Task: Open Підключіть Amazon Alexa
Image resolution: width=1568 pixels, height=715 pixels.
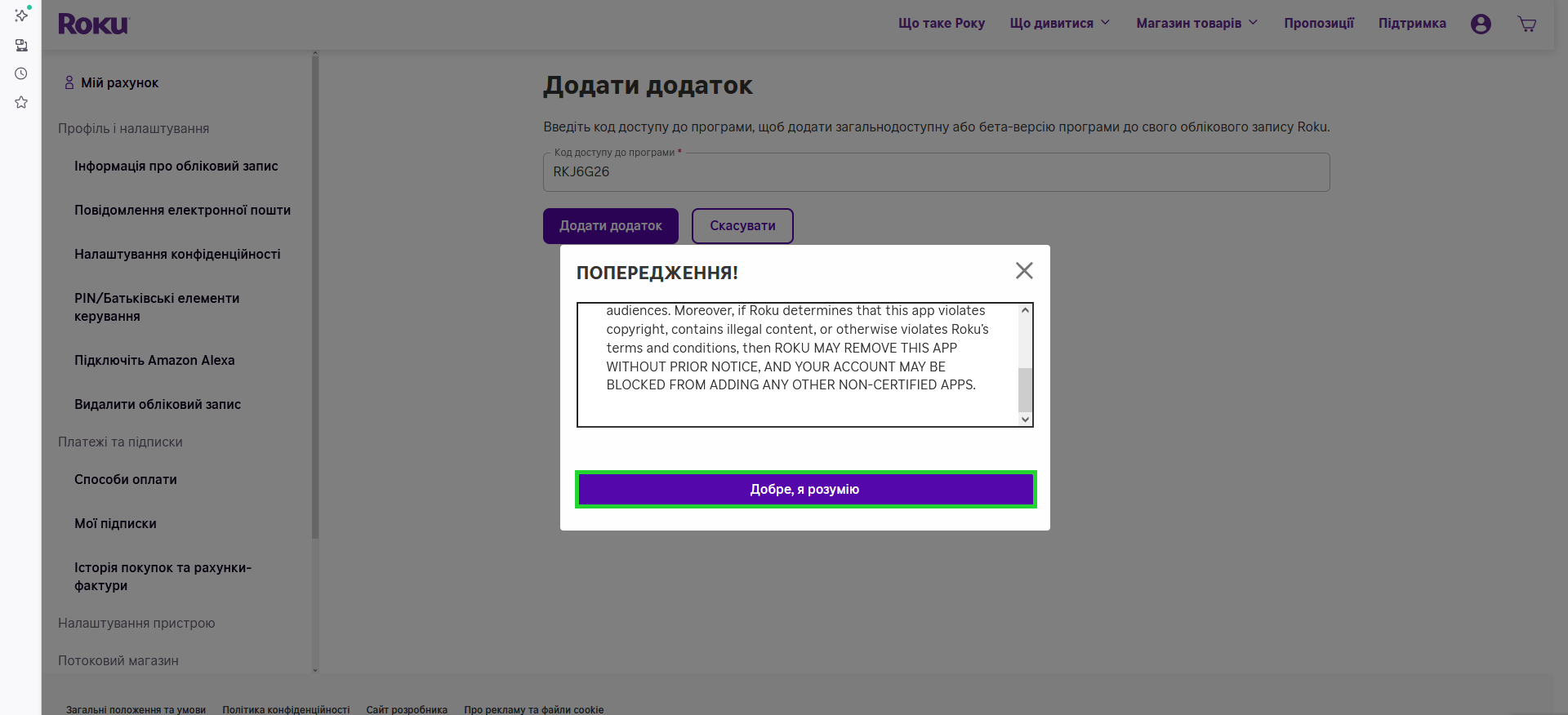Action: tap(154, 360)
